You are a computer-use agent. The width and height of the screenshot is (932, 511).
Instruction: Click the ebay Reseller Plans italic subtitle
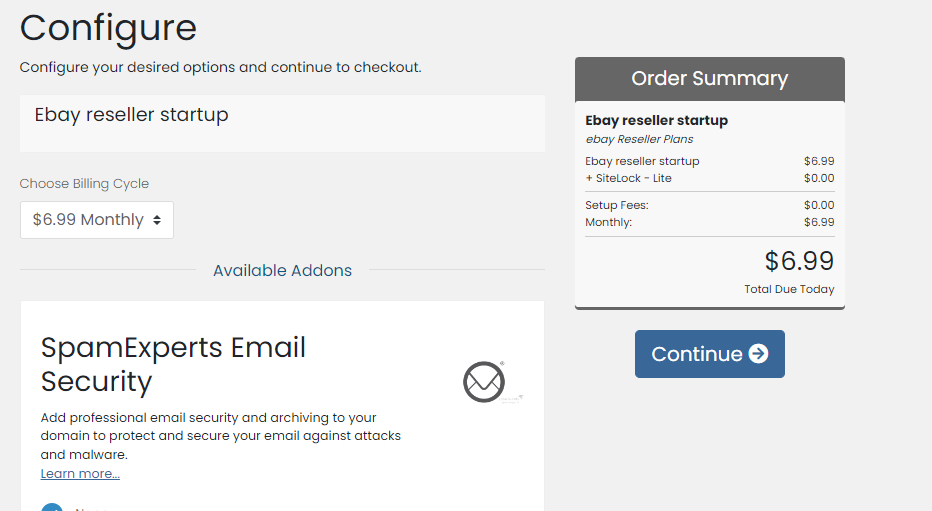tap(639, 139)
